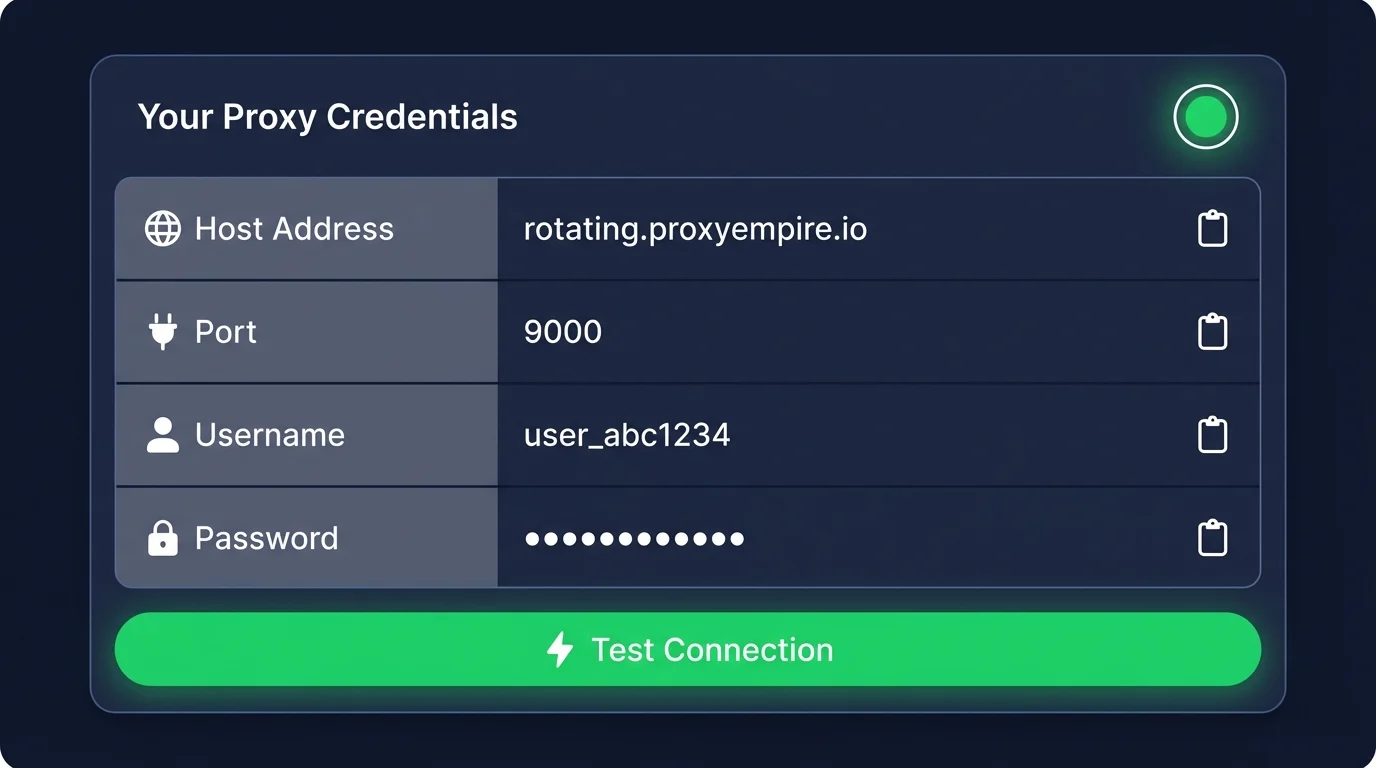Click the globe icon beside Host Address

point(163,229)
